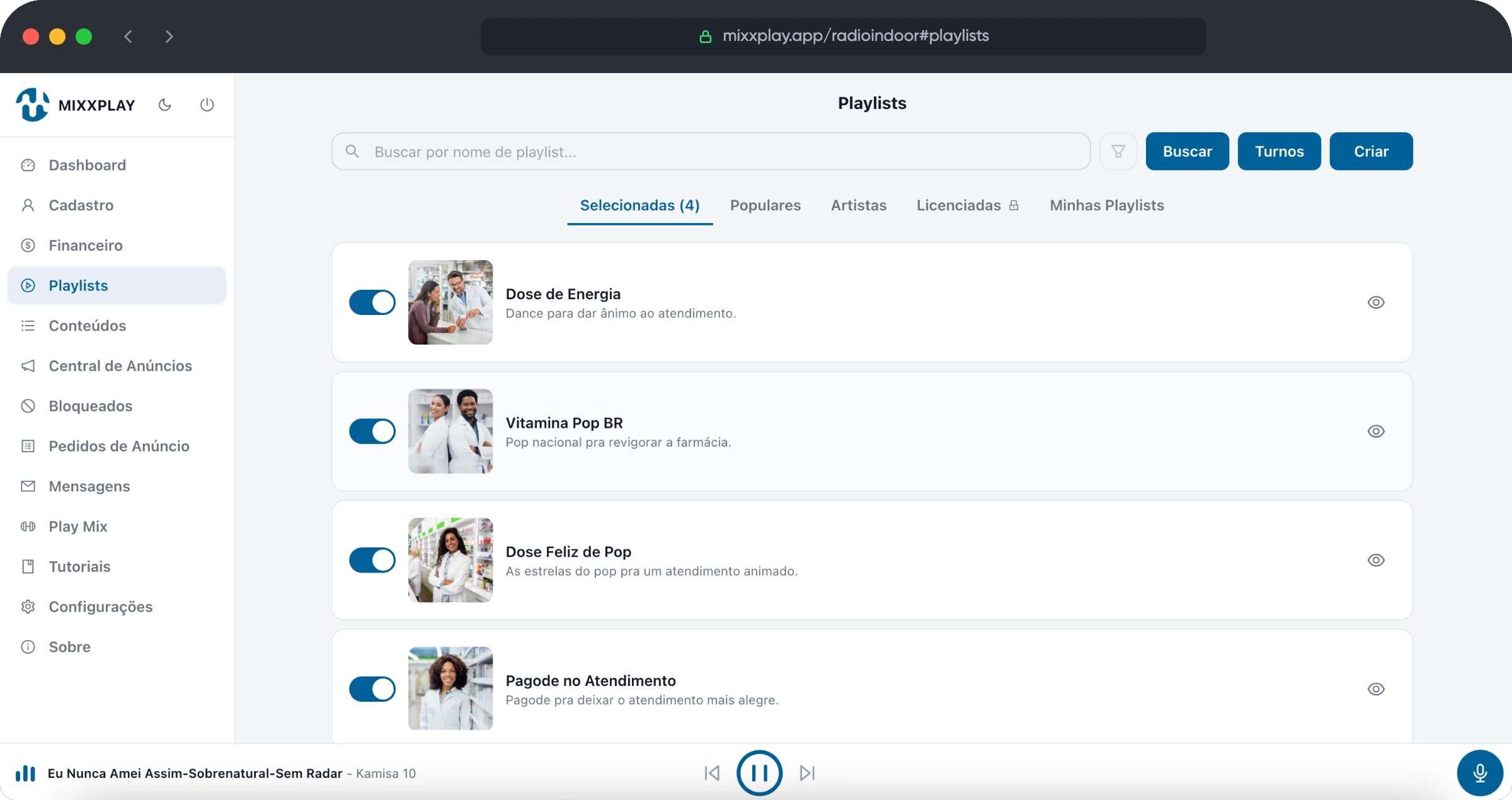View Pagode no Atendimento eye icon

click(x=1376, y=689)
